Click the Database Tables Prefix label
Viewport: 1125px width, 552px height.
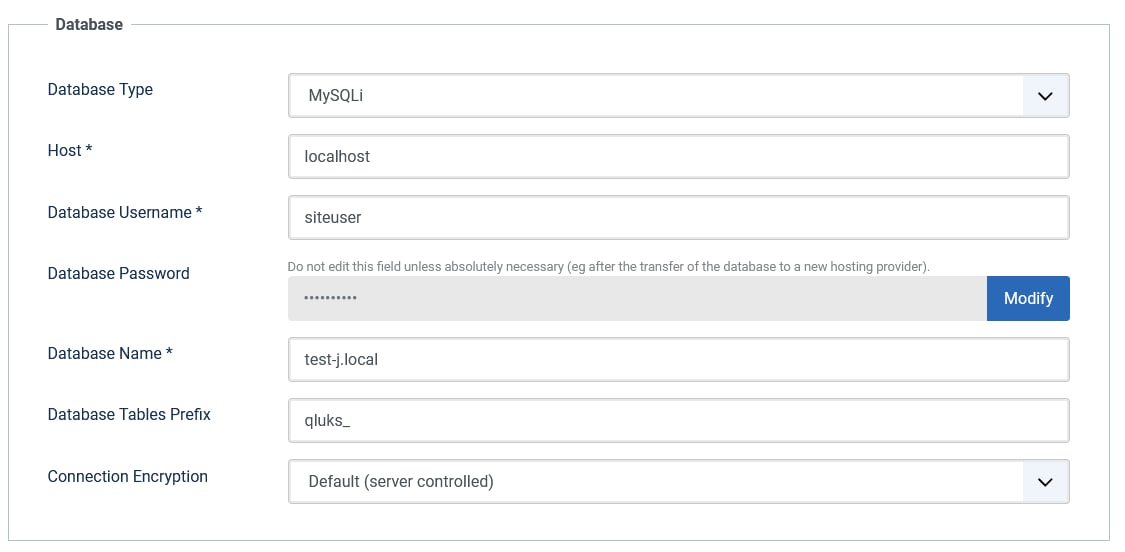pyautogui.click(x=129, y=414)
